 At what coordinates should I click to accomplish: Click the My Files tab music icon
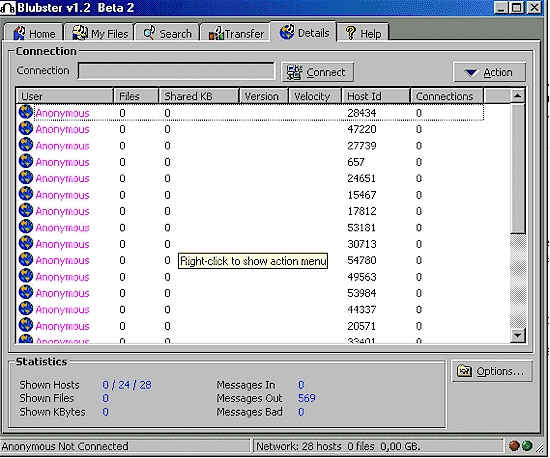click(x=80, y=32)
